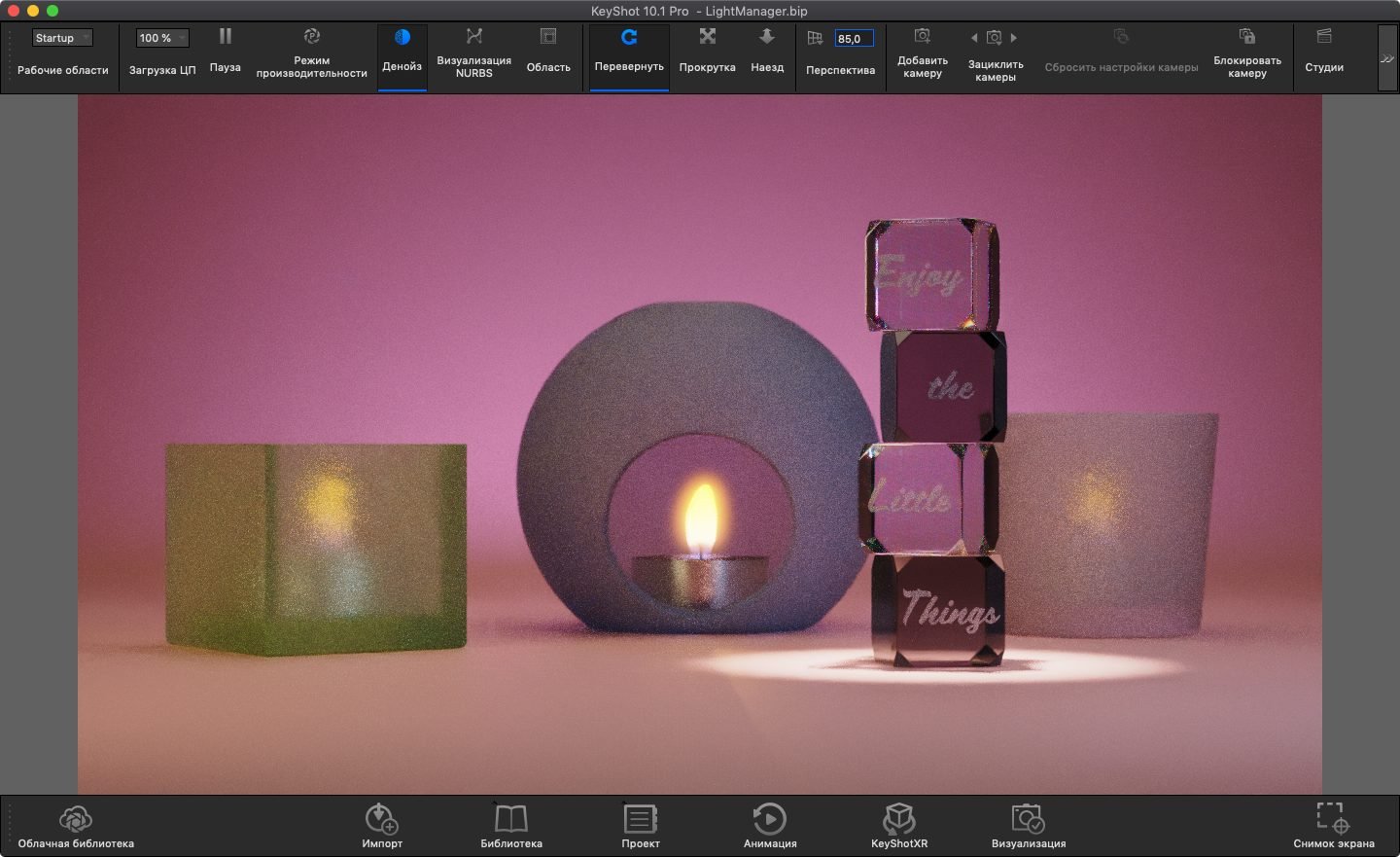Open the Загрузка ЦП percentage dropdown
1400x857 pixels.
tap(161, 38)
